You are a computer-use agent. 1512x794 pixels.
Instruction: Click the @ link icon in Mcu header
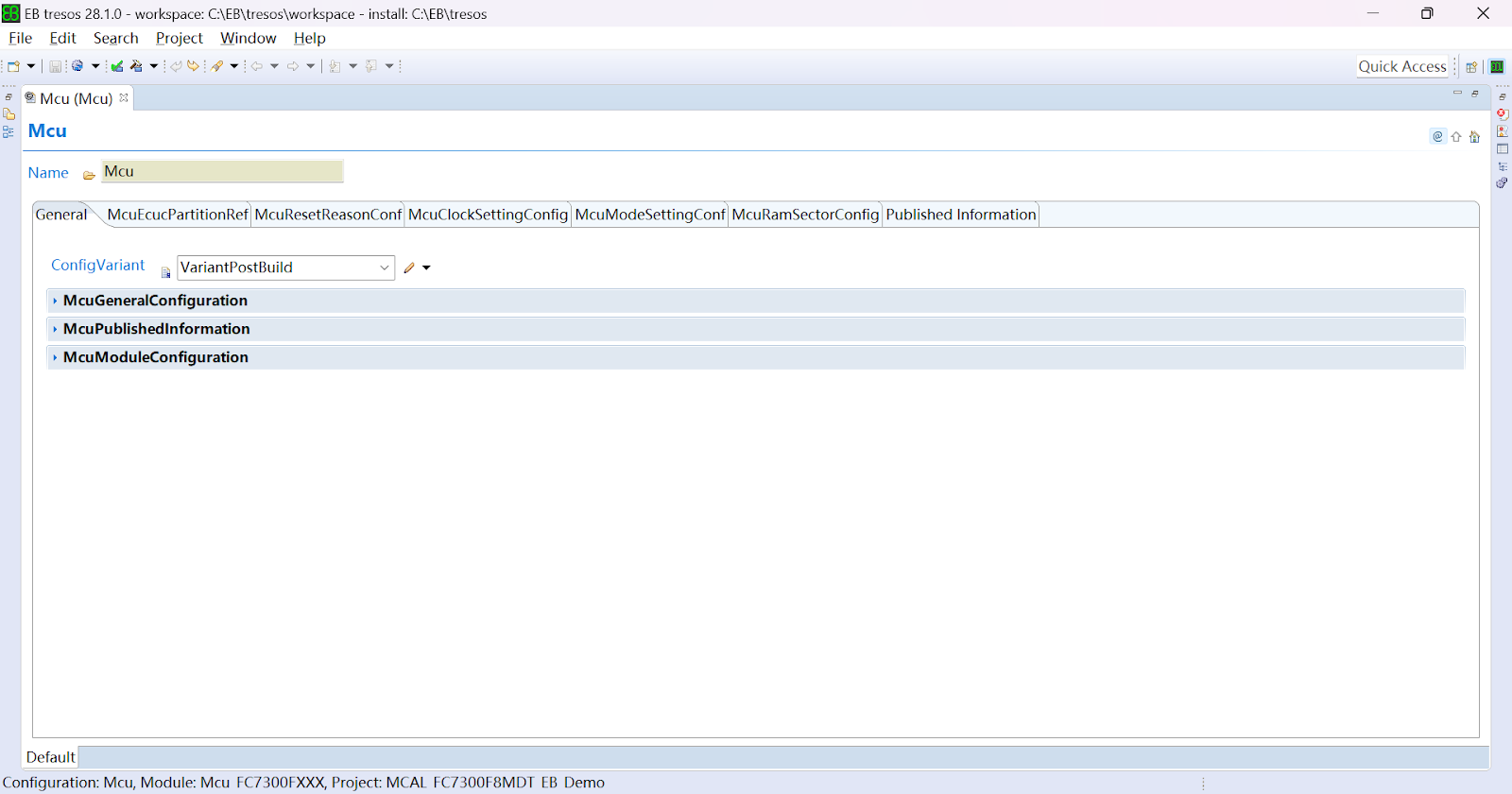point(1437,136)
